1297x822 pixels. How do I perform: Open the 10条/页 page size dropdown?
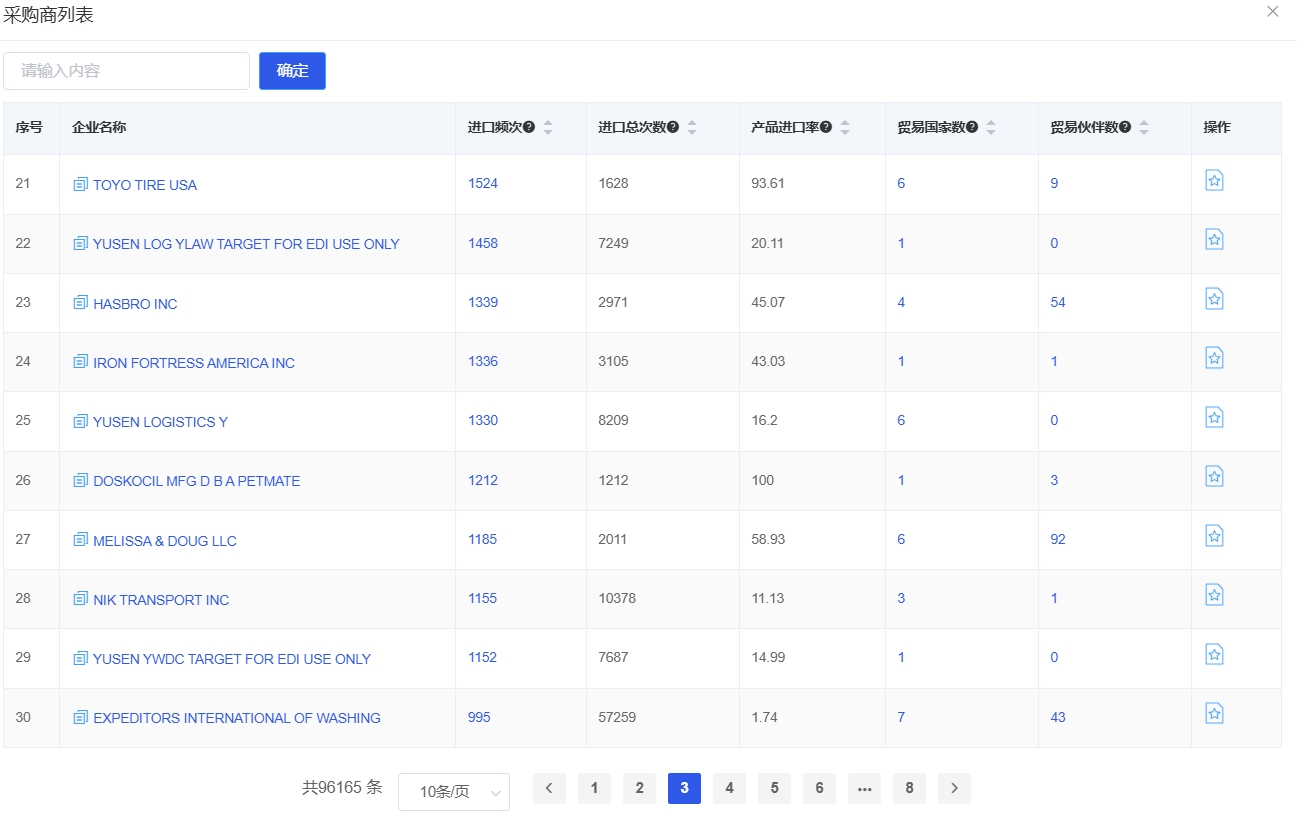point(454,791)
